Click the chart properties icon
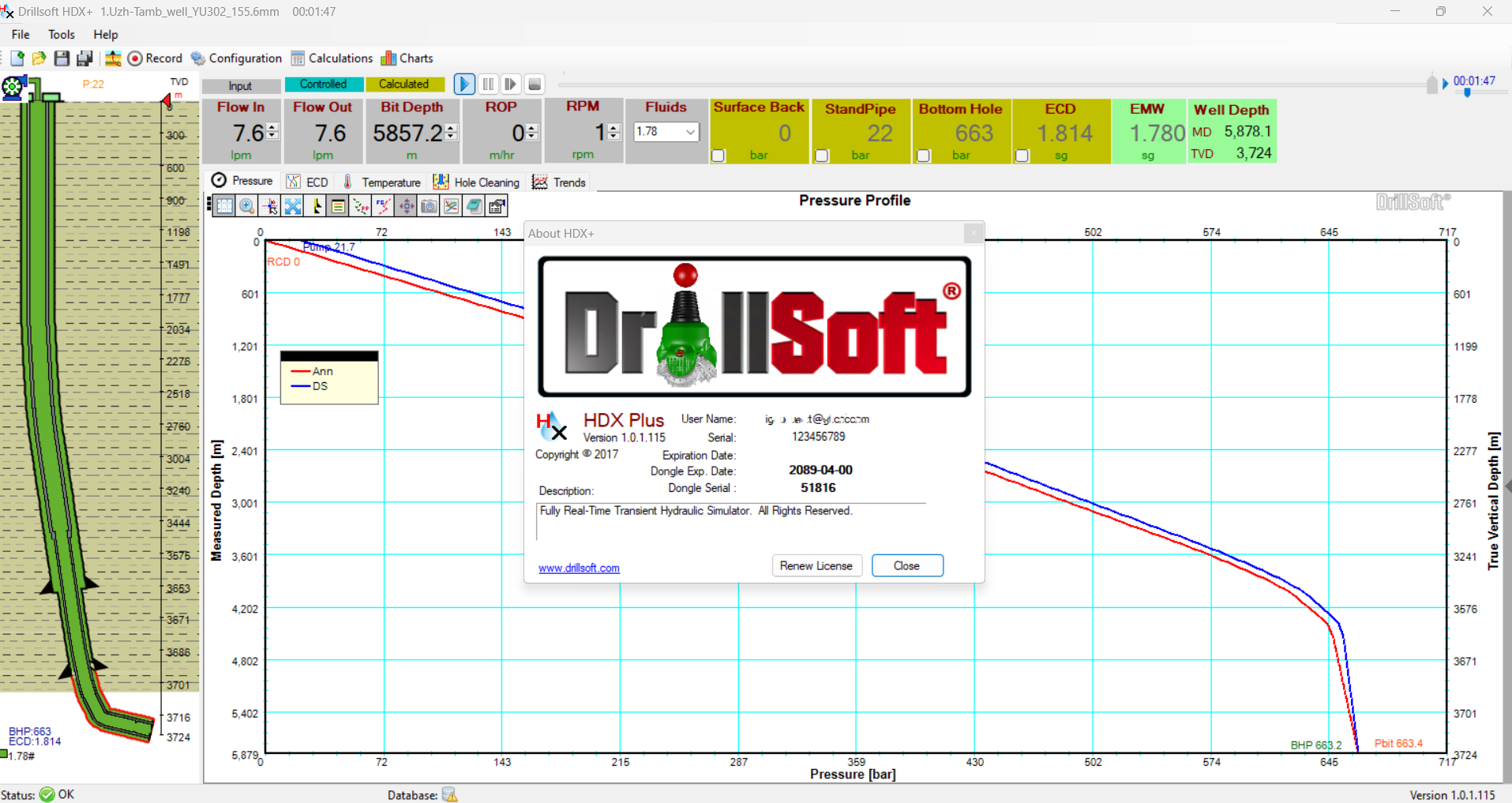1512x803 pixels. point(497,206)
